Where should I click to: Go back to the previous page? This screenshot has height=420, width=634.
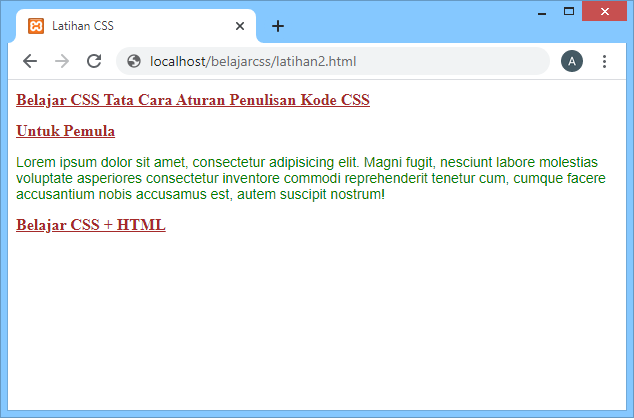[30, 61]
